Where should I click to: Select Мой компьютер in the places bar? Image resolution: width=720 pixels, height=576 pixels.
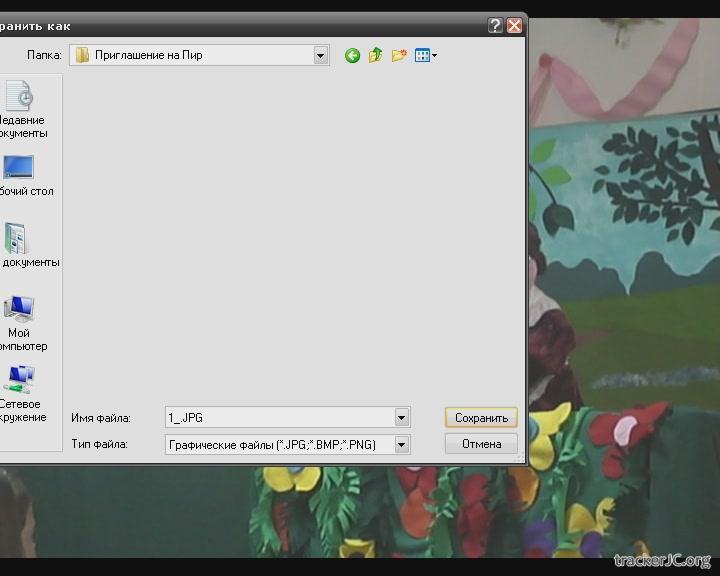pos(22,322)
